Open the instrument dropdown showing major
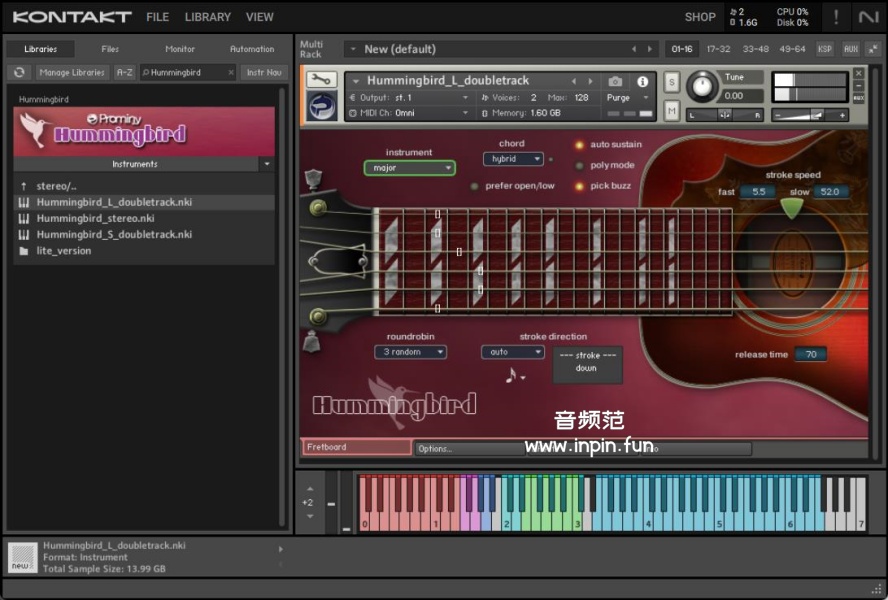The width and height of the screenshot is (888, 600). click(409, 168)
